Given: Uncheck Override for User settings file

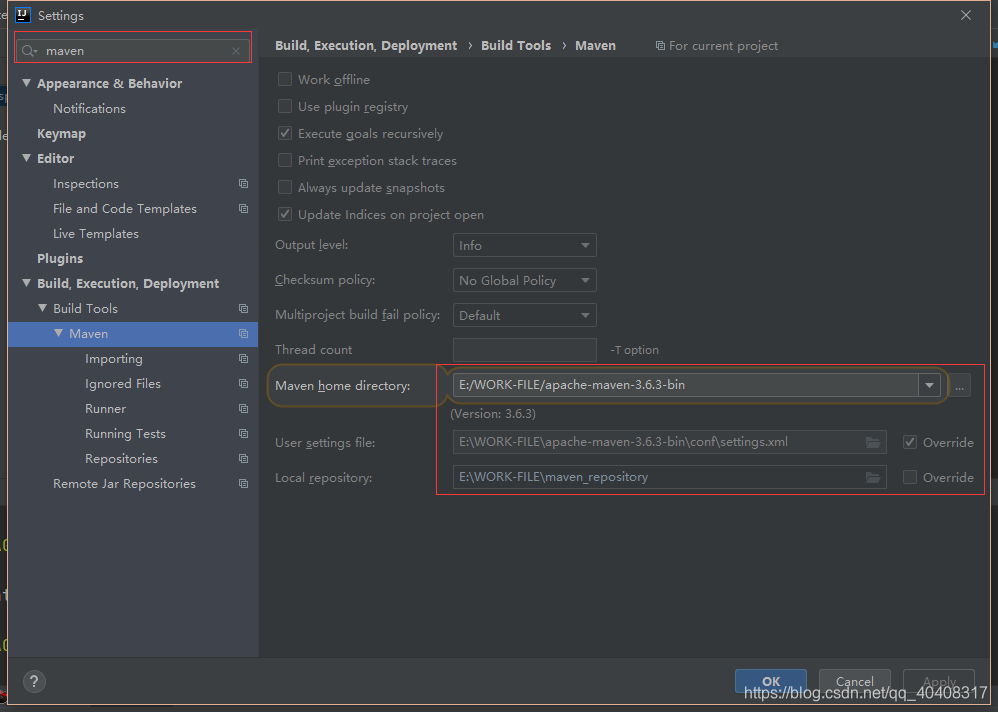Looking at the screenshot, I should coord(910,442).
